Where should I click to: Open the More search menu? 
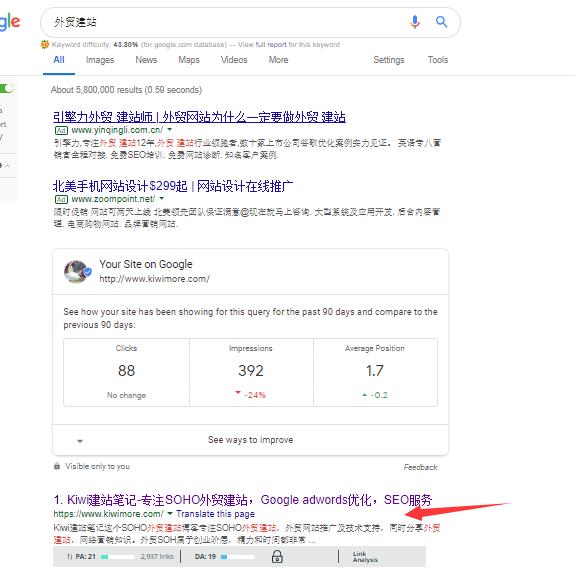pos(278,60)
